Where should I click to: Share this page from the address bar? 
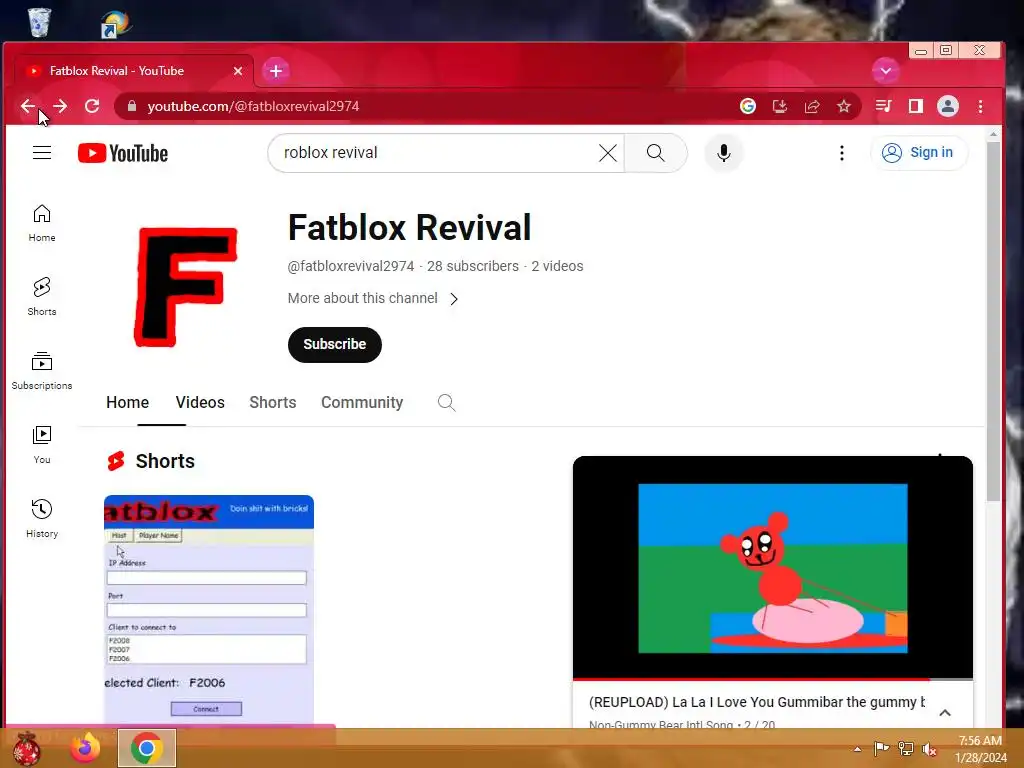point(812,106)
